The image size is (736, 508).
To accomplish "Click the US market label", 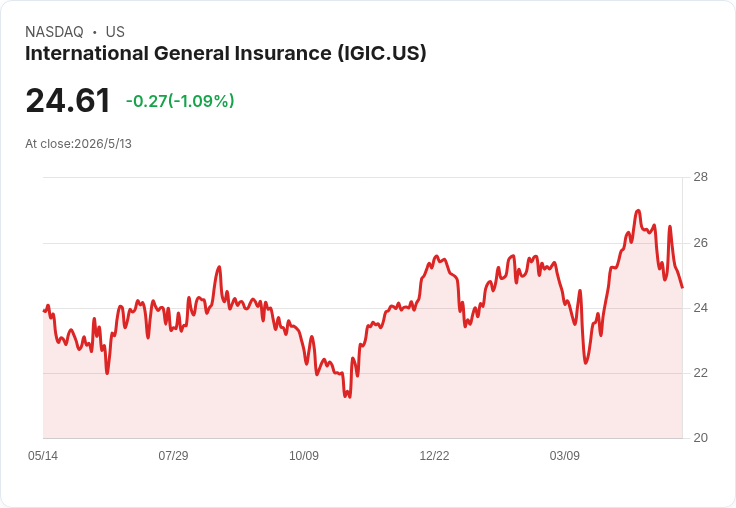I will click(115, 32).
